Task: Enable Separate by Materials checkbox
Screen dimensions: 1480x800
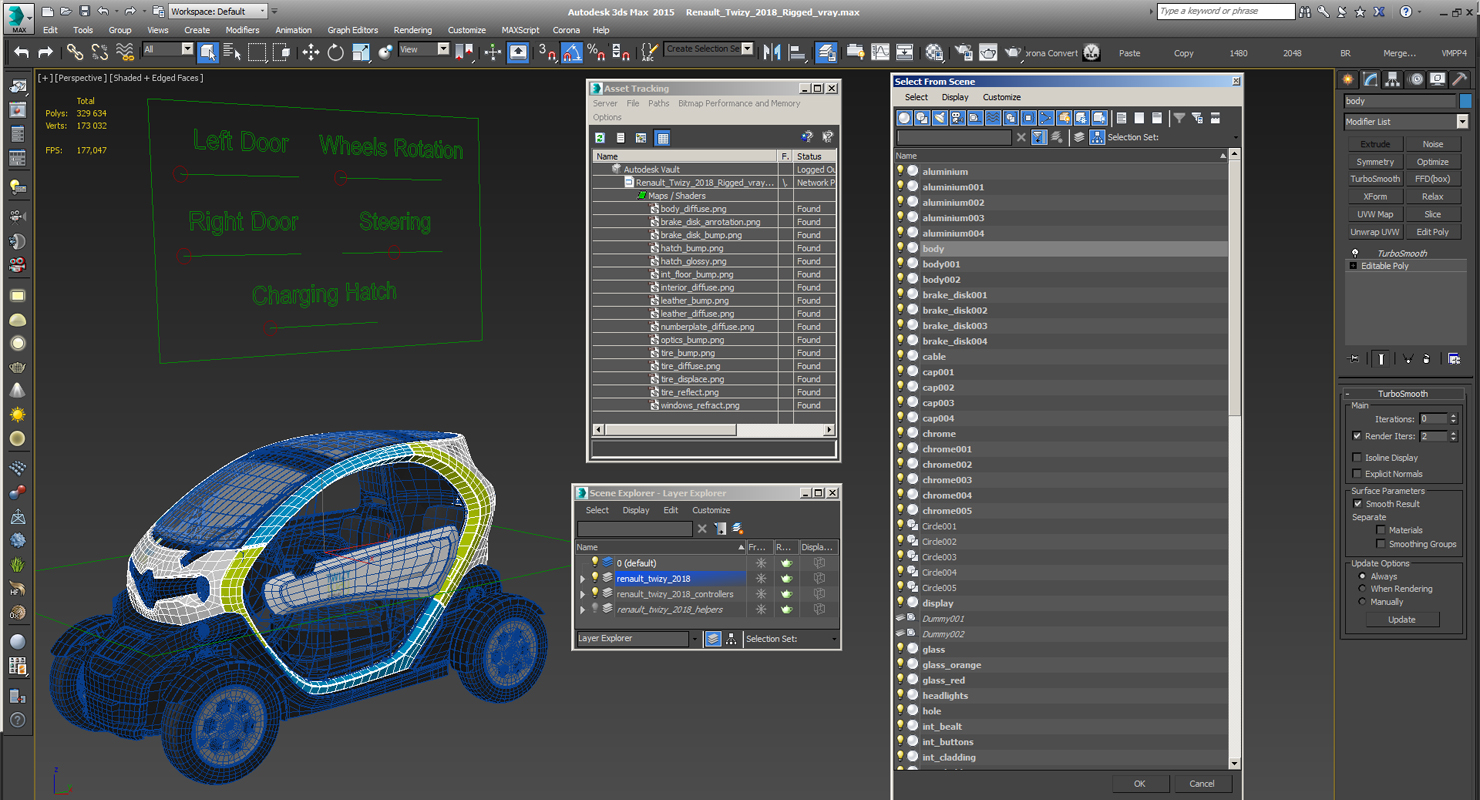Action: coord(1381,530)
